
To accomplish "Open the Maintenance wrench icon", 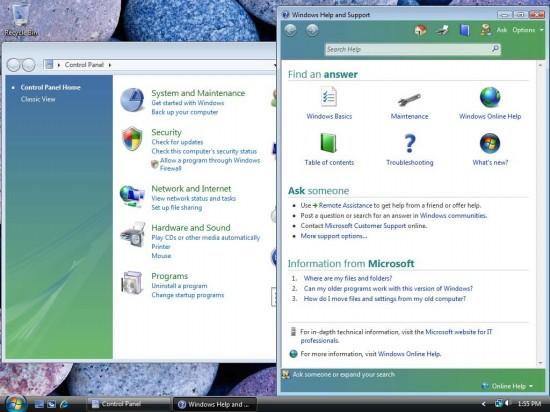I will click(x=409, y=100).
